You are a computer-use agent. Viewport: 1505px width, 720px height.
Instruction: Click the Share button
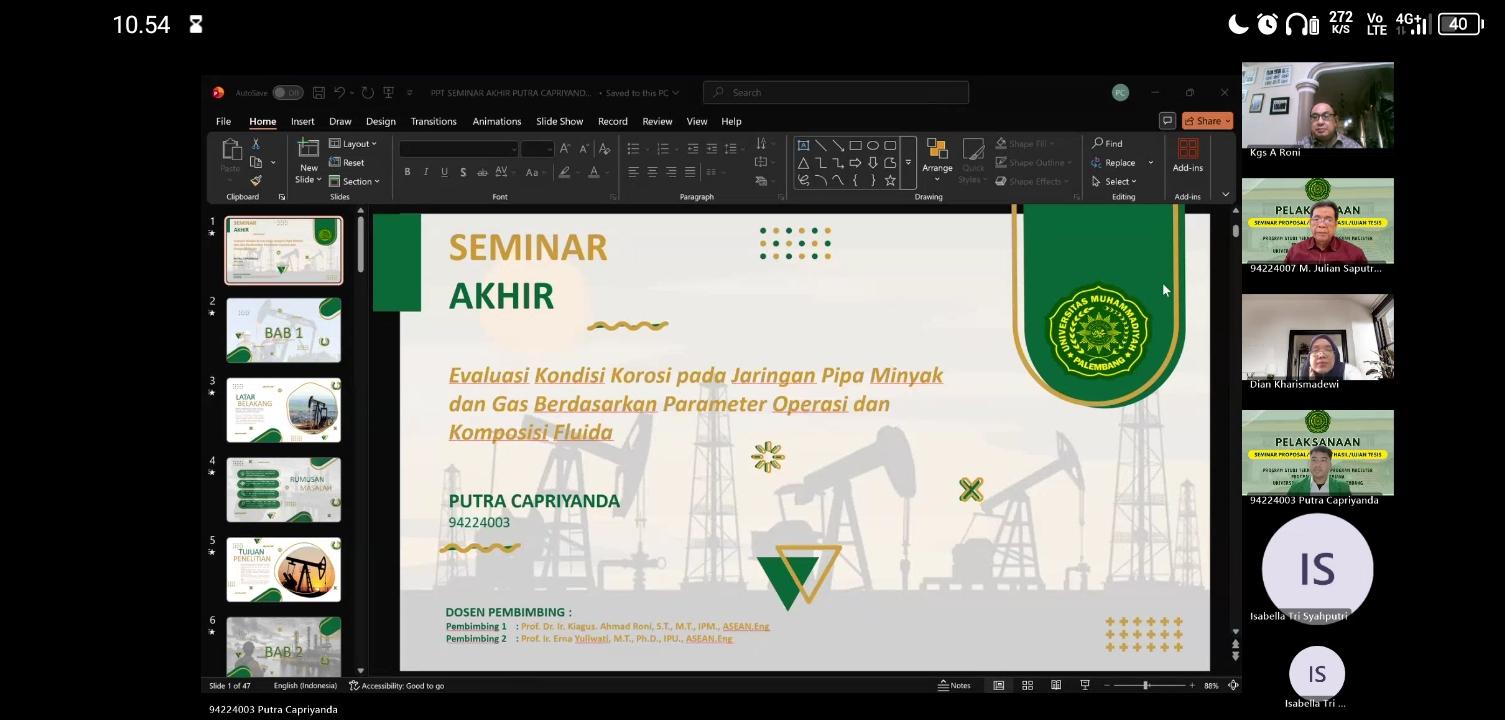(x=1207, y=121)
